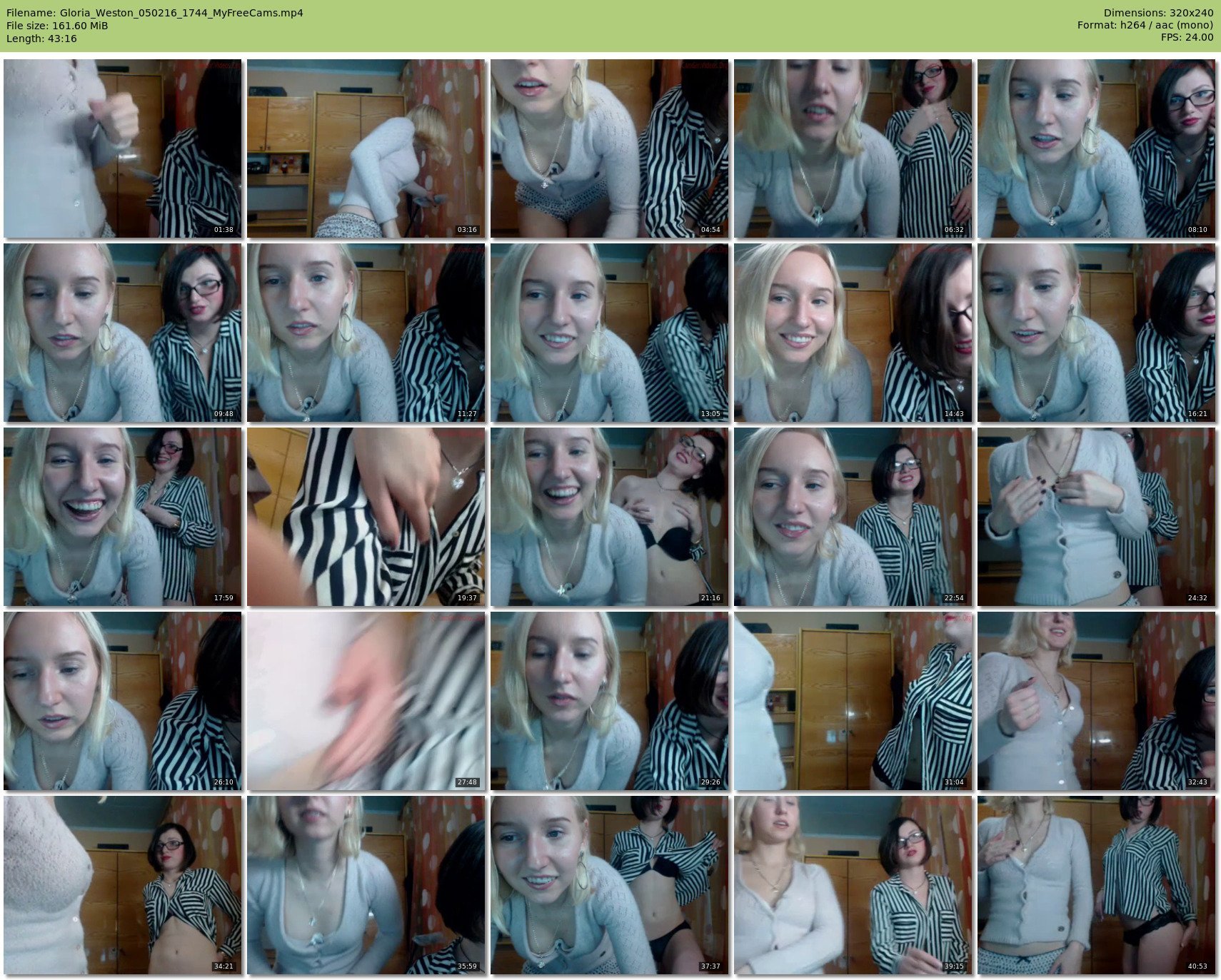1221x980 pixels.
Task: Open the thumbnail timestamped 01:38
Action: [123, 148]
